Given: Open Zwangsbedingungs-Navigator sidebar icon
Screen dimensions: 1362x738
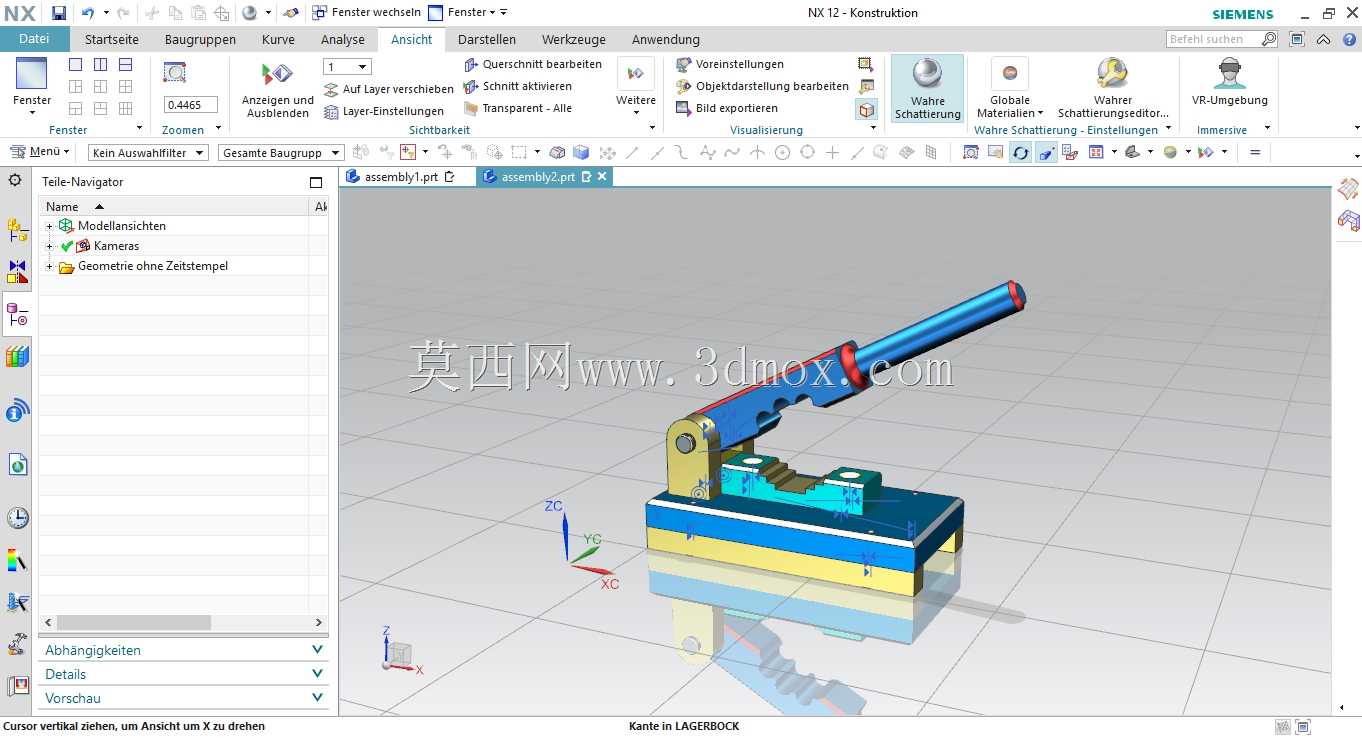Looking at the screenshot, I should click(17, 272).
